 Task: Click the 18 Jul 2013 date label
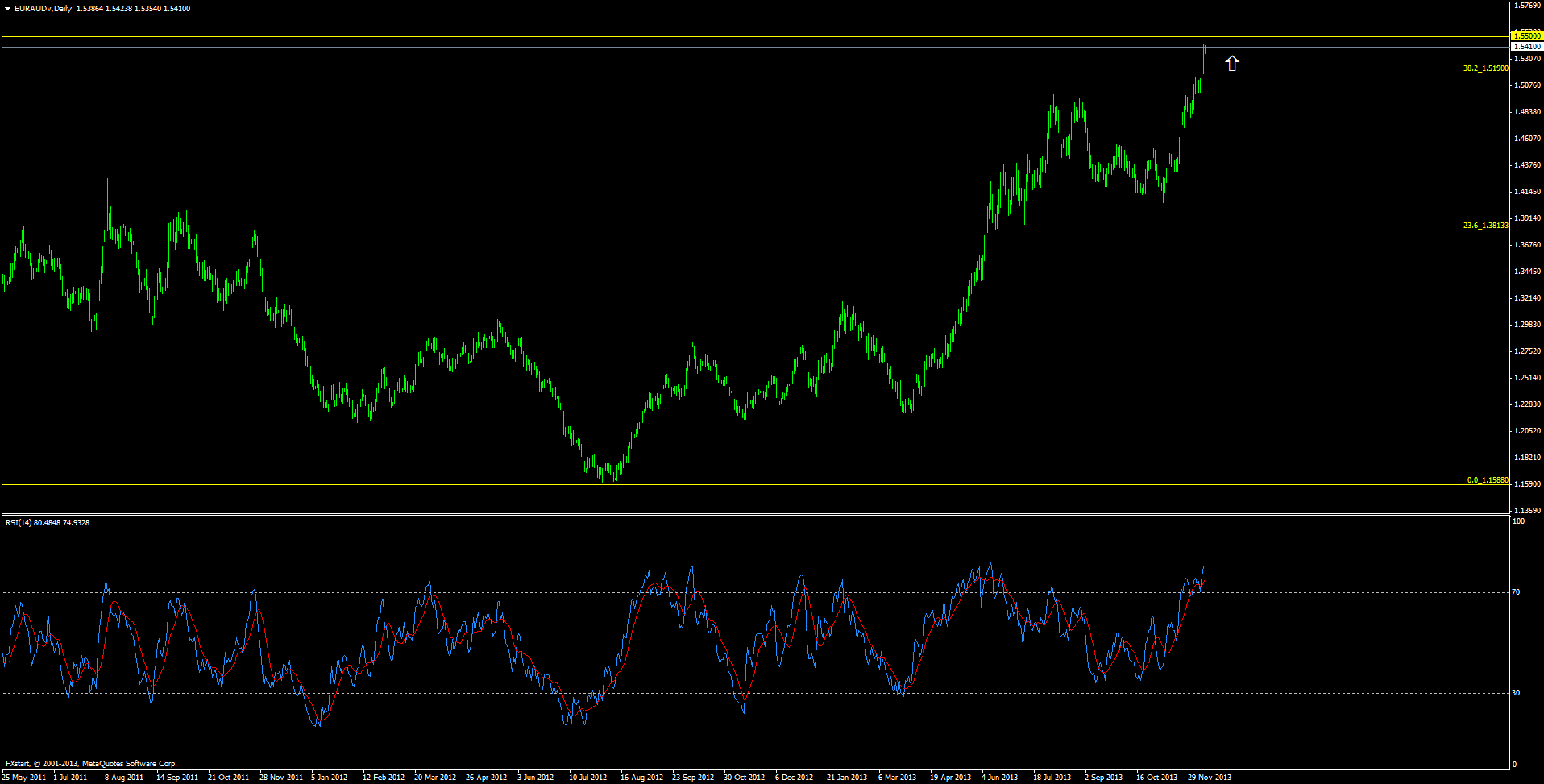click(x=1052, y=778)
